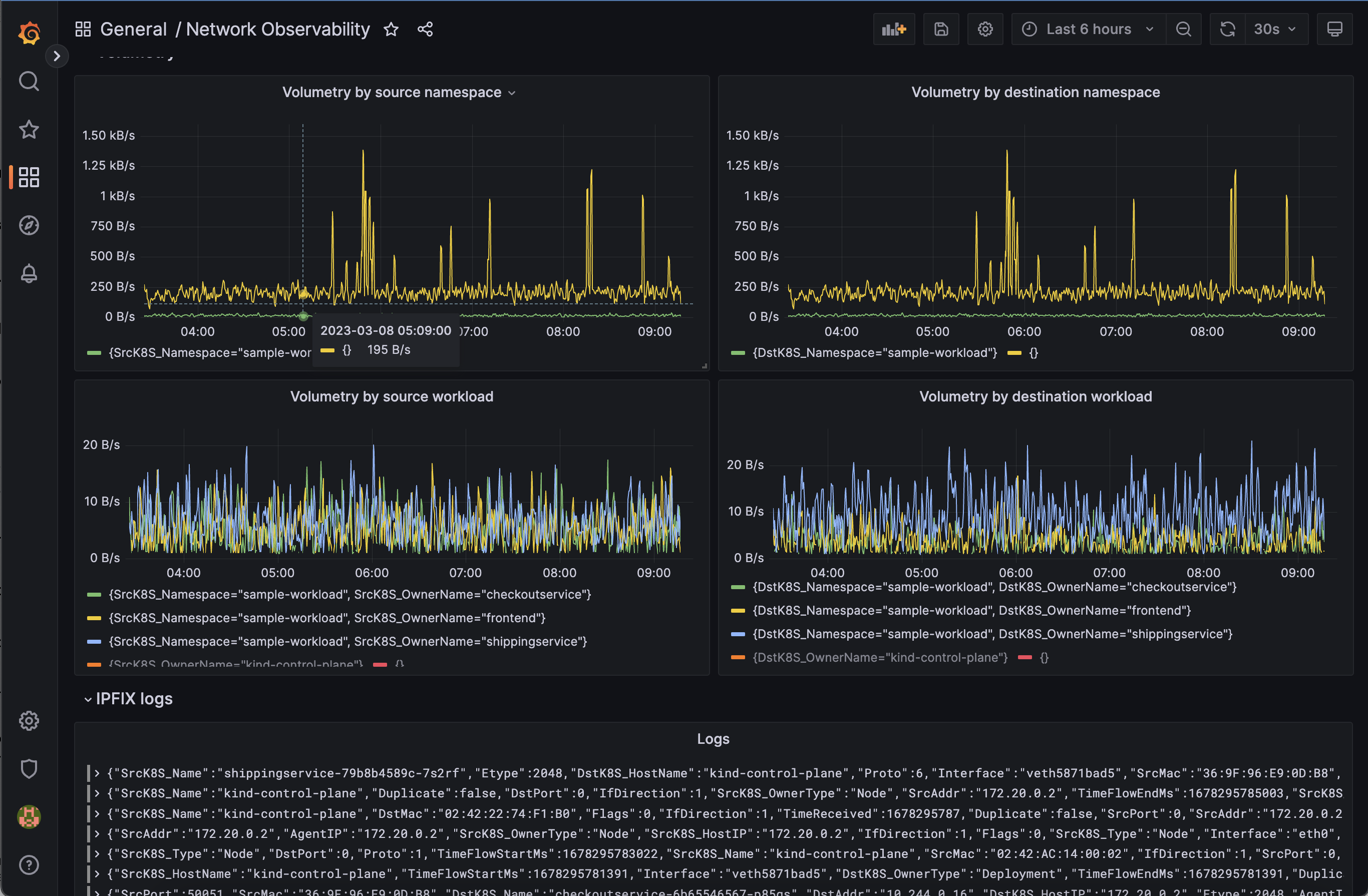The height and width of the screenshot is (896, 1368).
Task: Open the Starred dashboards icon
Action: click(x=29, y=129)
